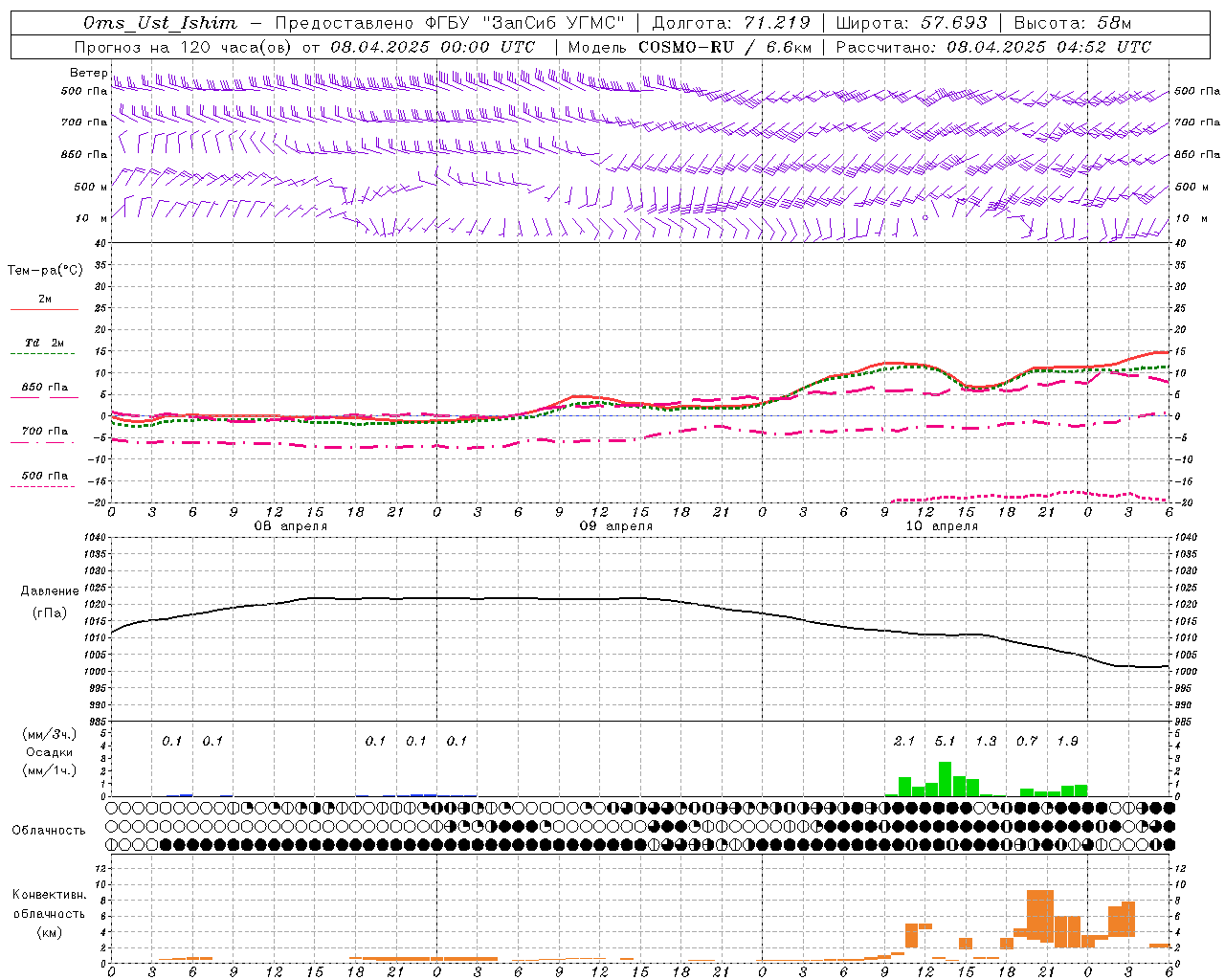Click the dashed line under Td 2м legend
The height and width of the screenshot is (980, 1225).
(x=43, y=354)
